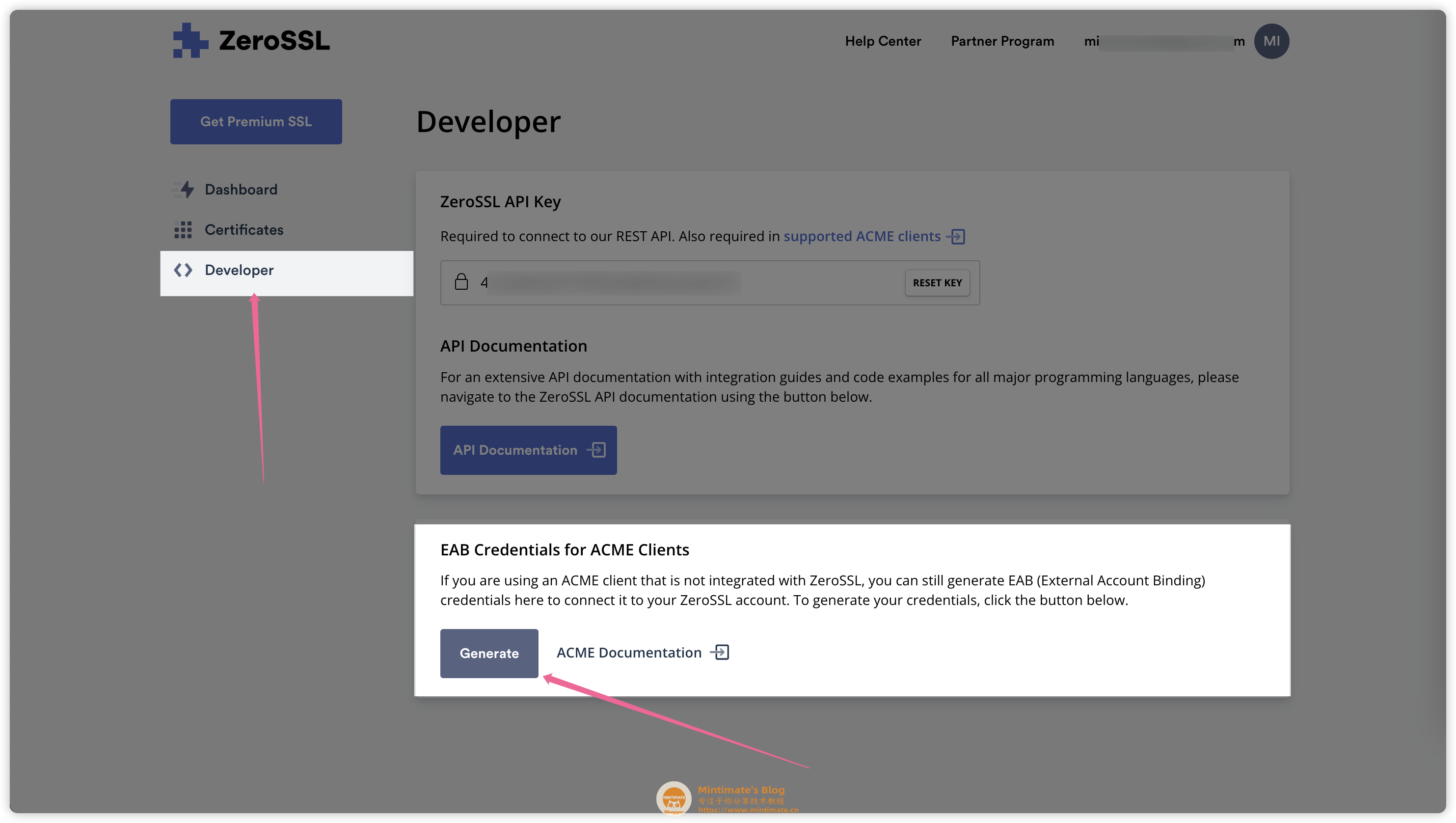Screen dimensions: 1456x823
Task: Open supported ACME clients link
Action: click(862, 236)
